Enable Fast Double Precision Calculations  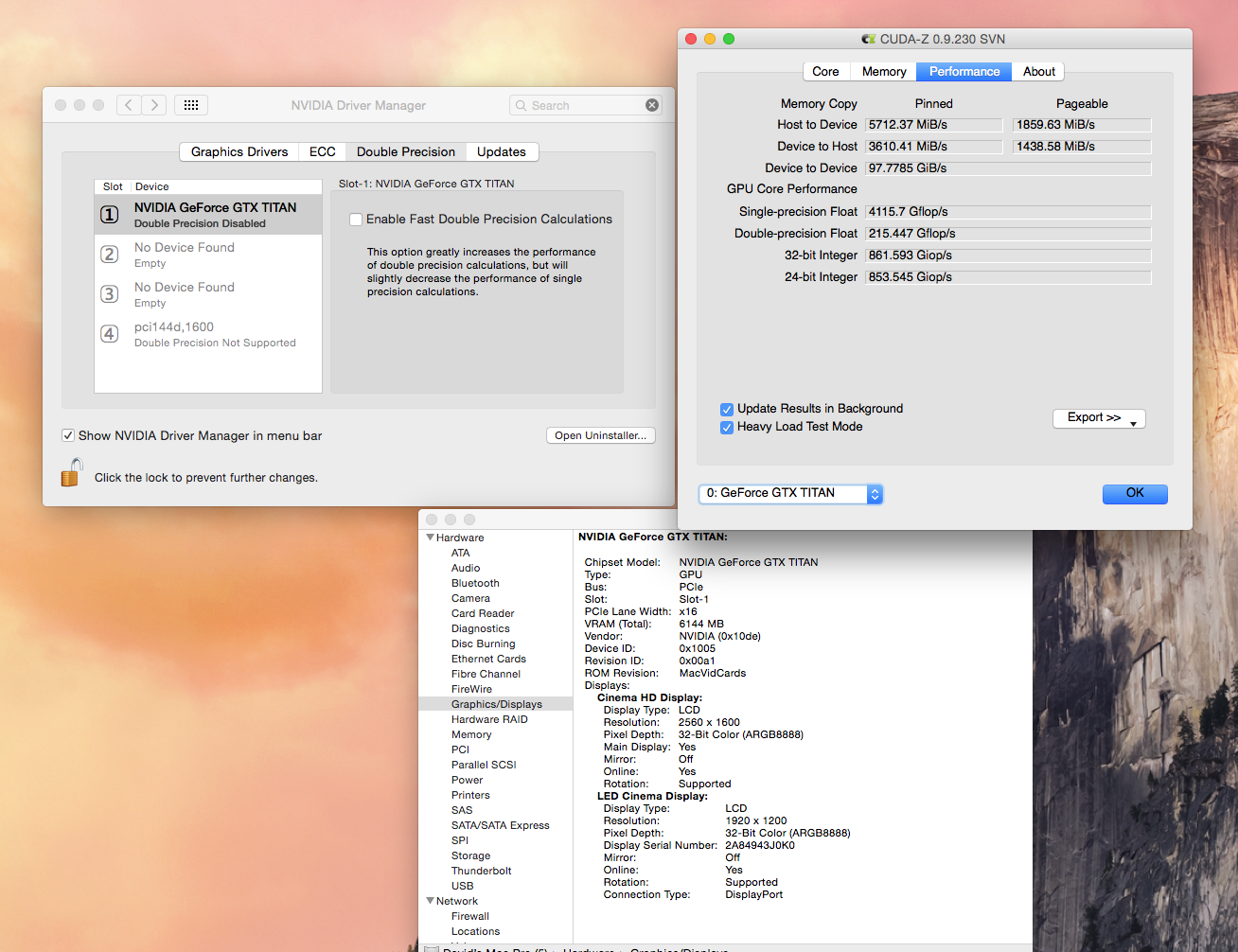[356, 220]
